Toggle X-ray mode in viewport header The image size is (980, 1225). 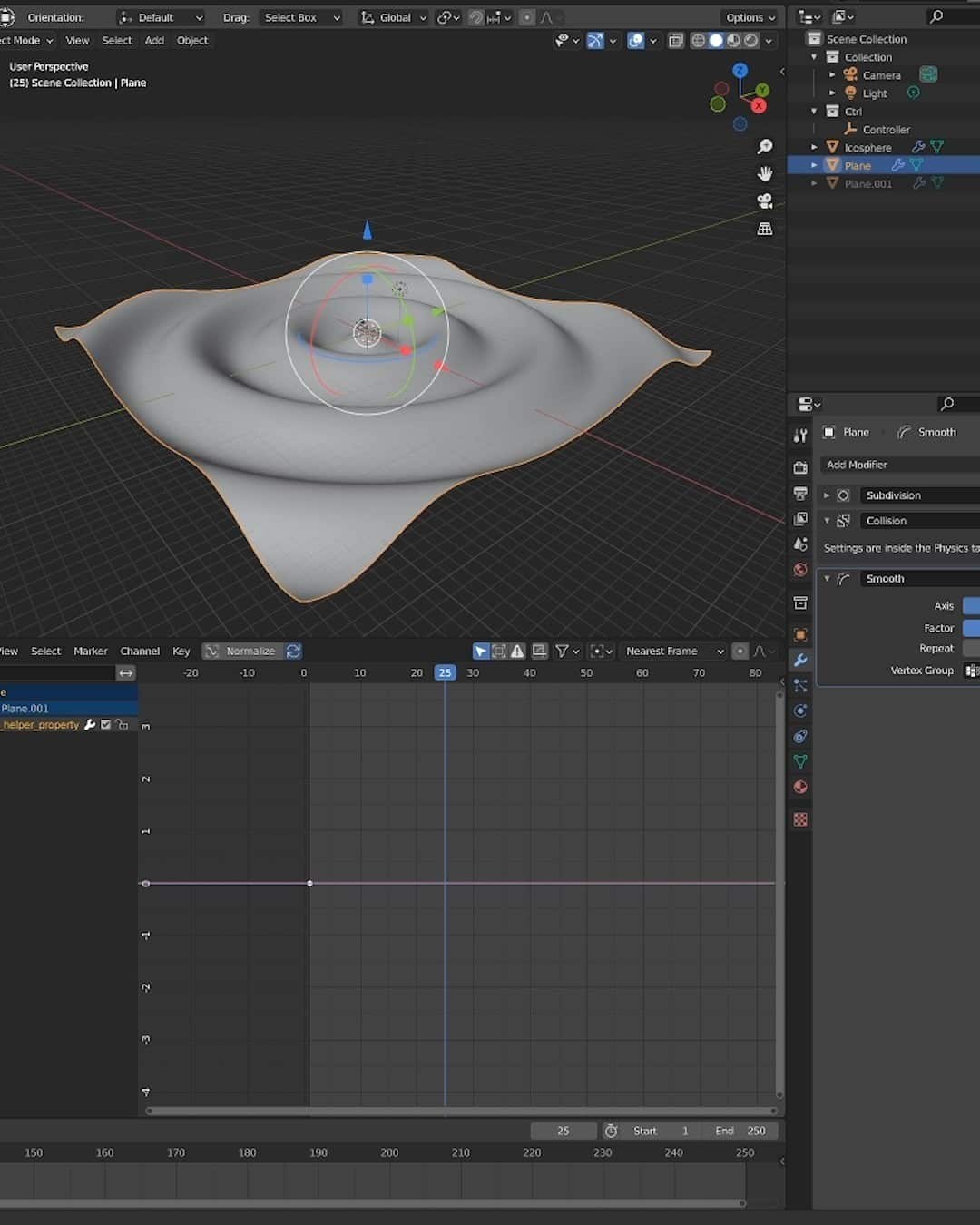[x=675, y=40]
